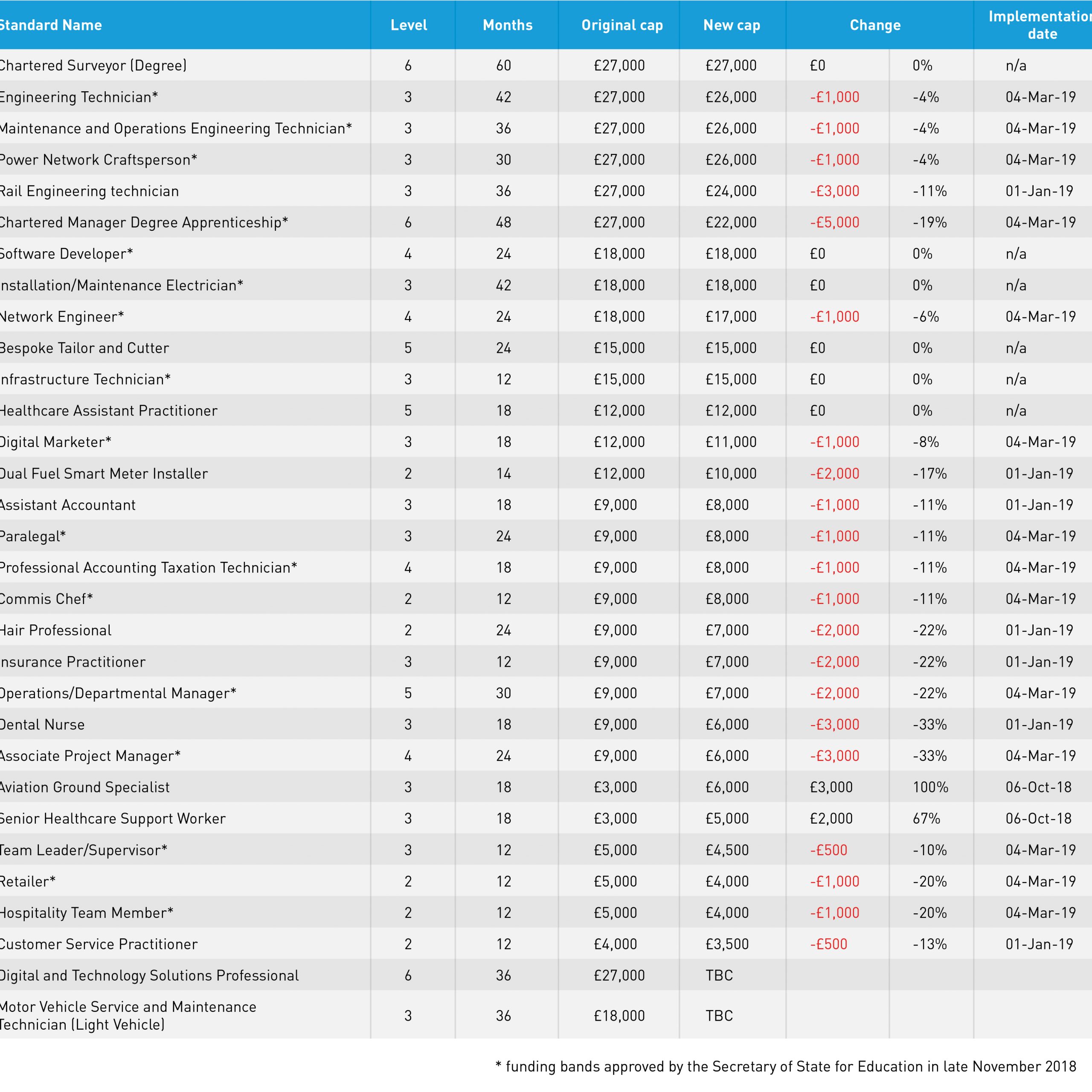Click 01-Jan-19 date for Dental Nurse
The image size is (1092, 1092).
click(1040, 725)
